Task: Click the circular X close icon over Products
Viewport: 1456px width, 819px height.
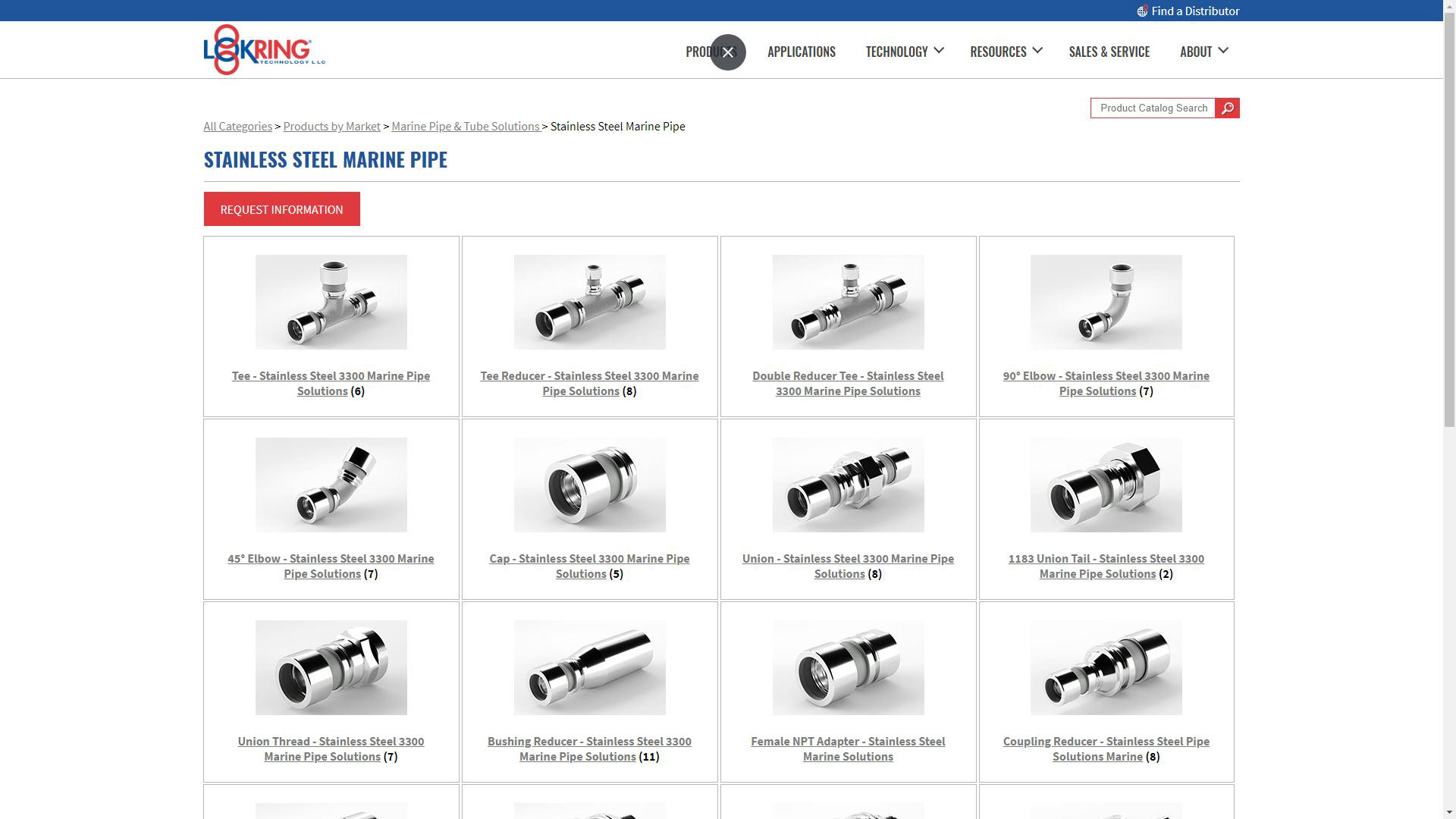Action: coord(728,52)
